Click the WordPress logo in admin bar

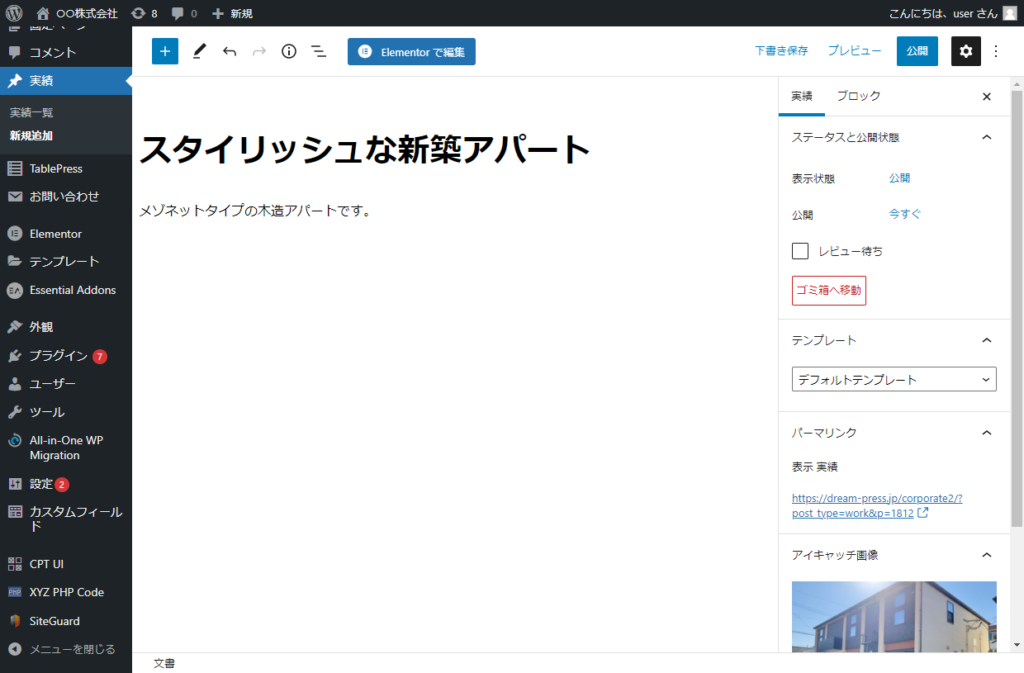coord(14,13)
